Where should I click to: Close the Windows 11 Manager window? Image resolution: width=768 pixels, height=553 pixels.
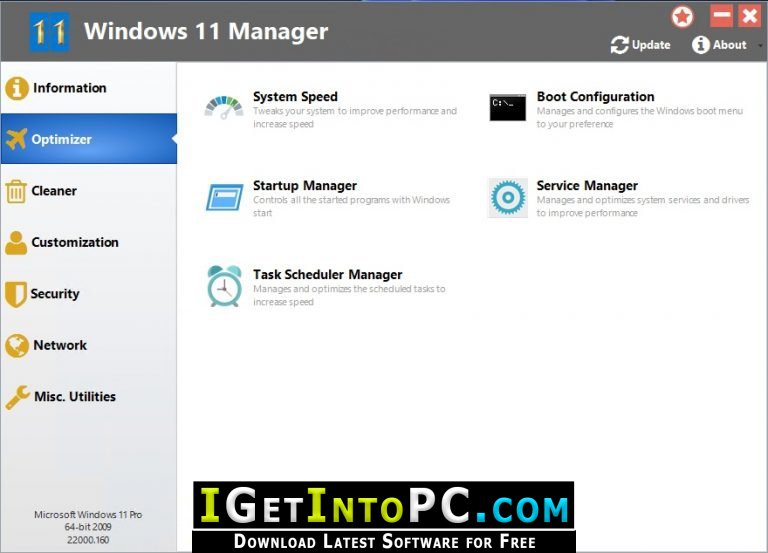[x=749, y=16]
